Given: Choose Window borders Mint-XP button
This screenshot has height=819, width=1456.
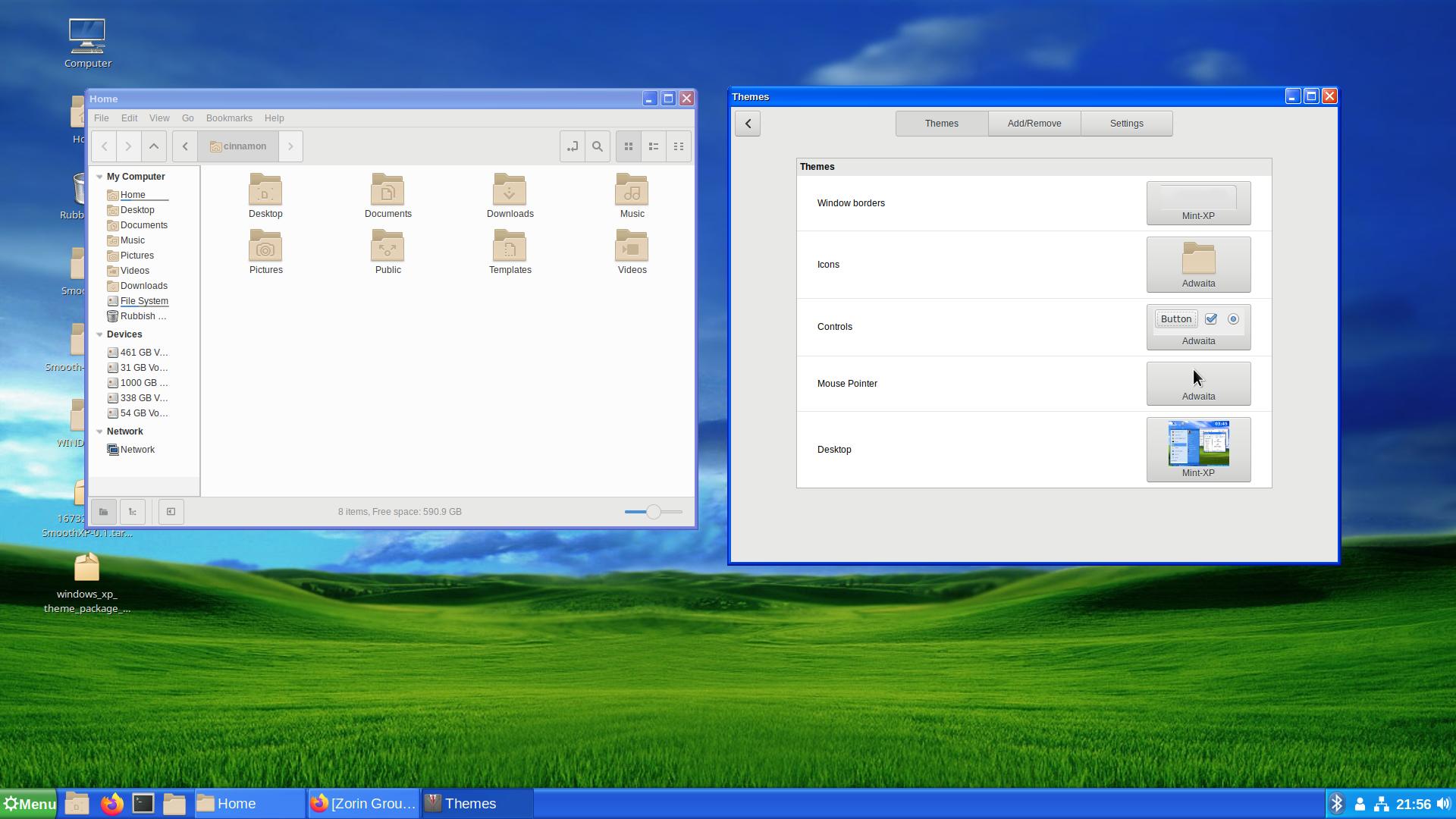Looking at the screenshot, I should 1198,203.
